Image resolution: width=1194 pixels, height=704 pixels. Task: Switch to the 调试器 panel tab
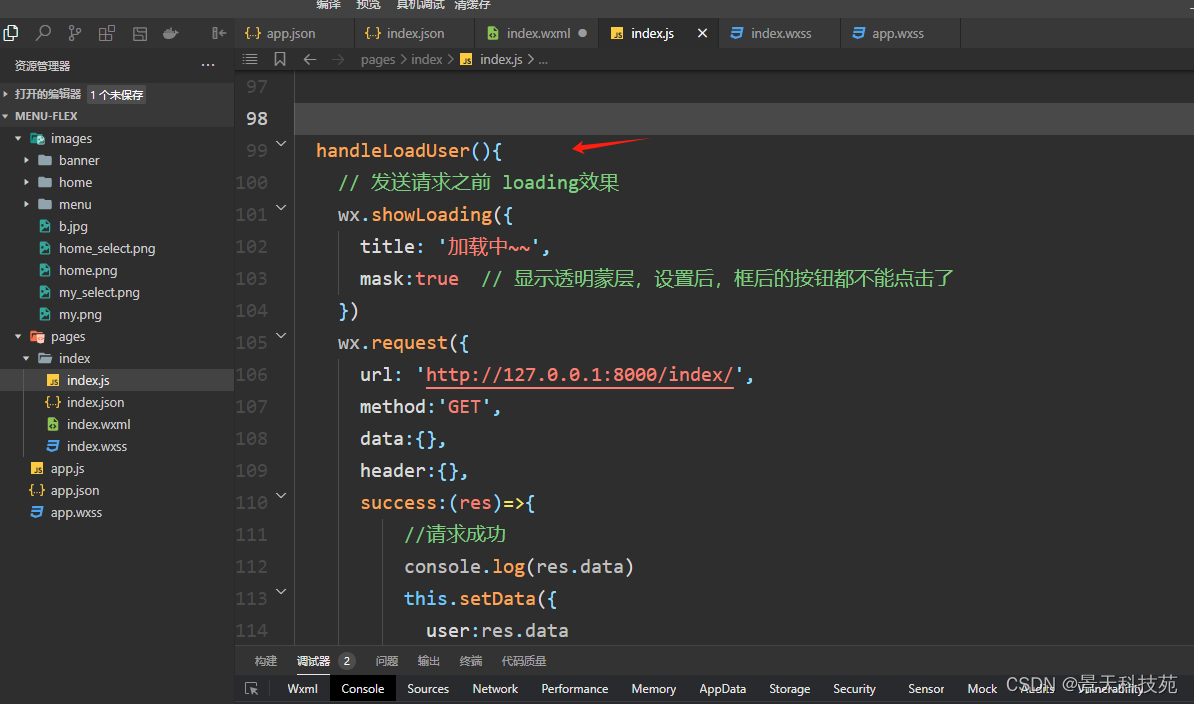313,661
